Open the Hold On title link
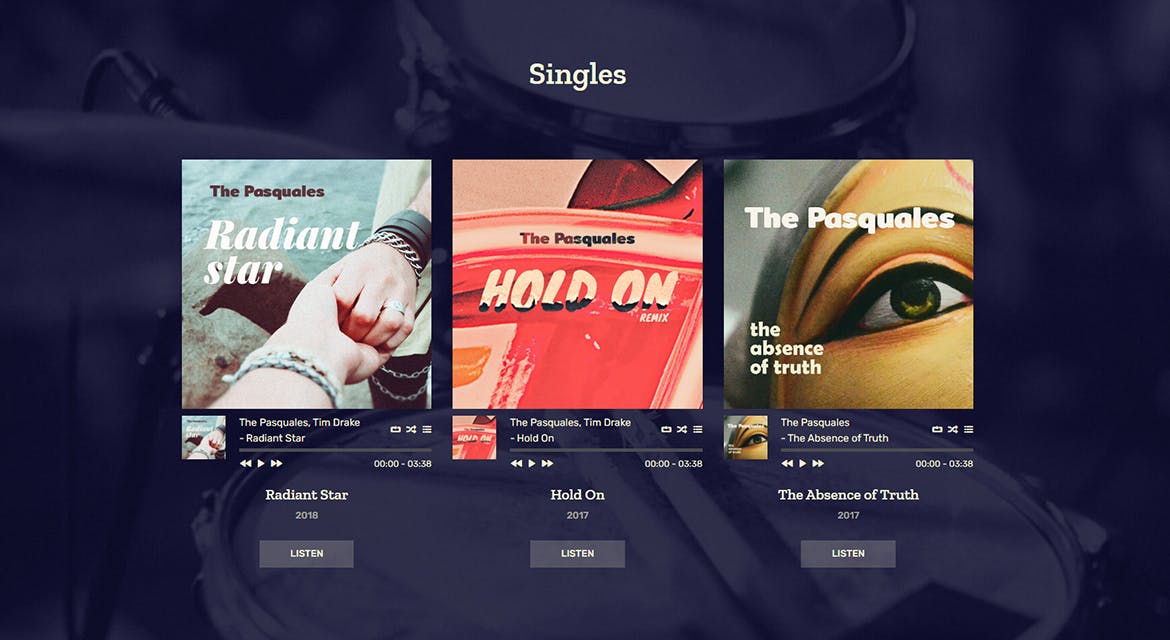Viewport: 1170px width, 640px height. pyautogui.click(x=578, y=495)
